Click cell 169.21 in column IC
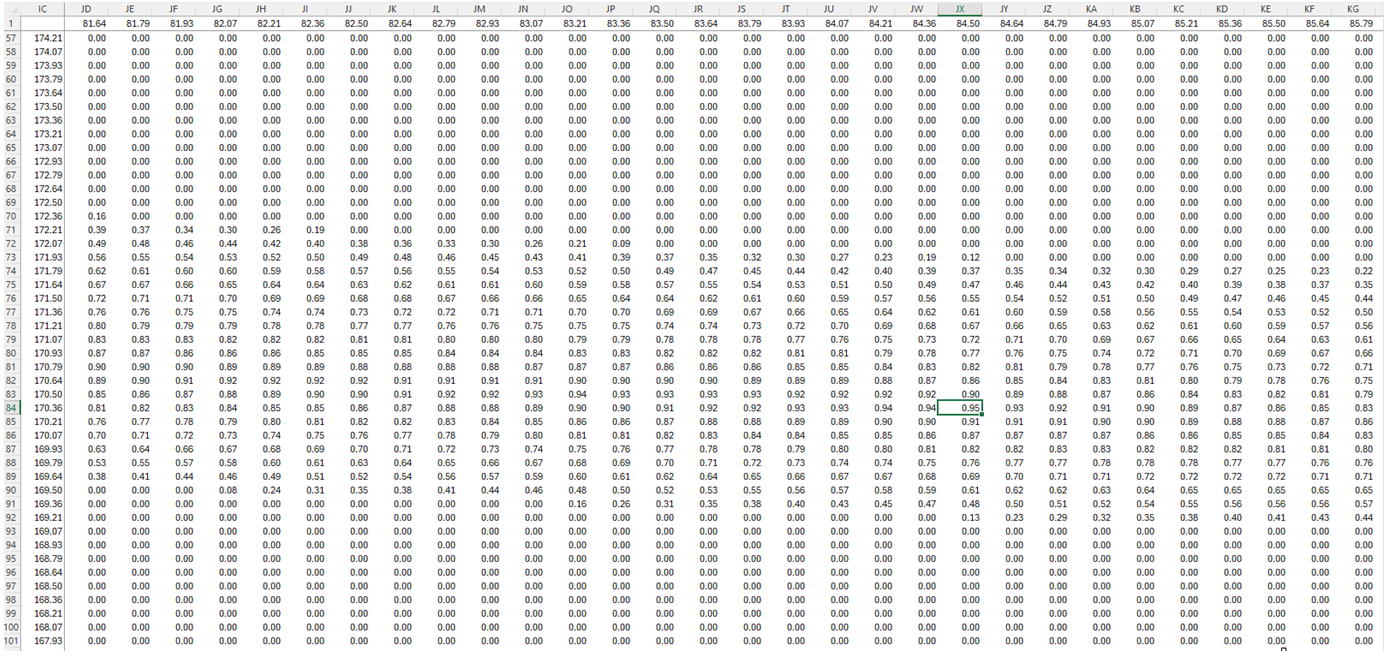Viewport: 1389px width, 663px height. 42,517
